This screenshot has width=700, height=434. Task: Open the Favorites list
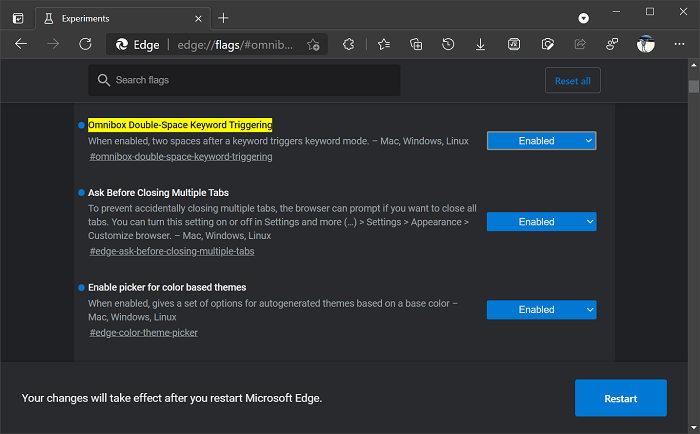pyautogui.click(x=383, y=44)
